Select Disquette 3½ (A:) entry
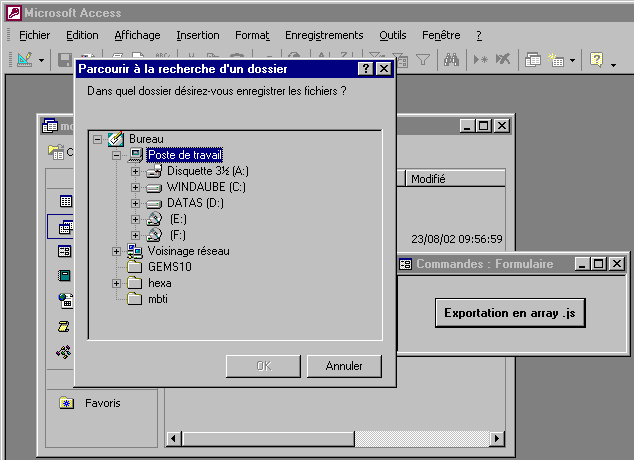Image resolution: width=634 pixels, height=460 pixels. click(208, 171)
